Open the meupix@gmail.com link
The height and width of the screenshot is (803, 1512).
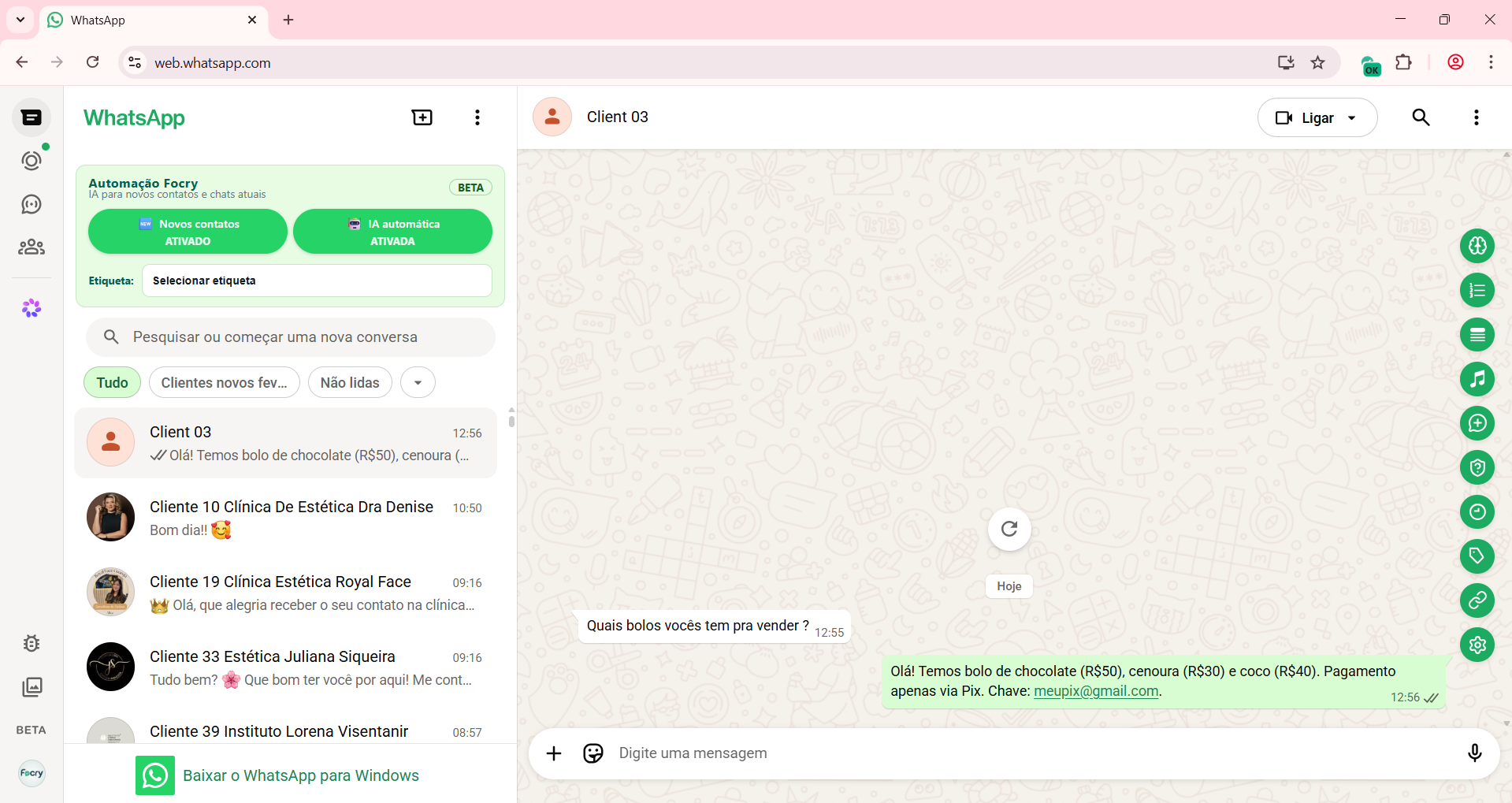[1095, 691]
